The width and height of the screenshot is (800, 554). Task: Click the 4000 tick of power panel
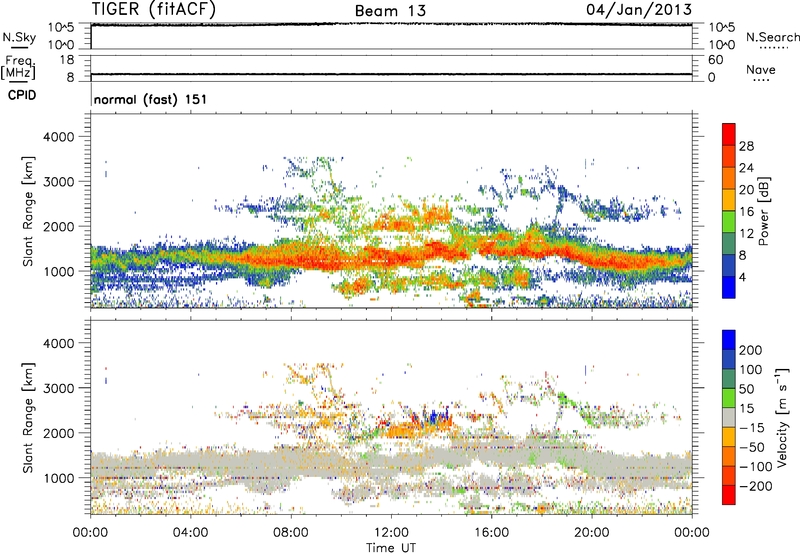(58, 137)
